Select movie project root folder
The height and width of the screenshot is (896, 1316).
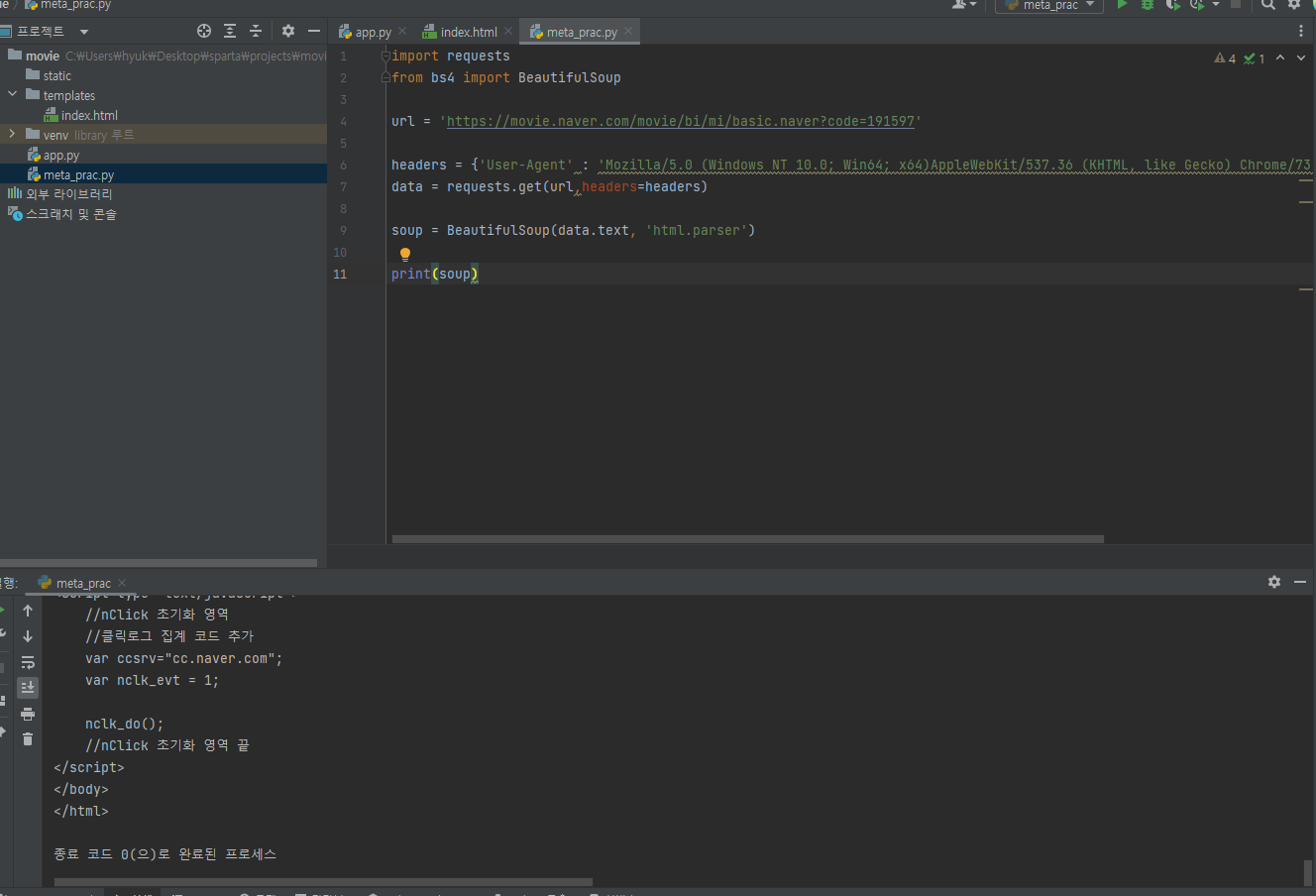164,56
